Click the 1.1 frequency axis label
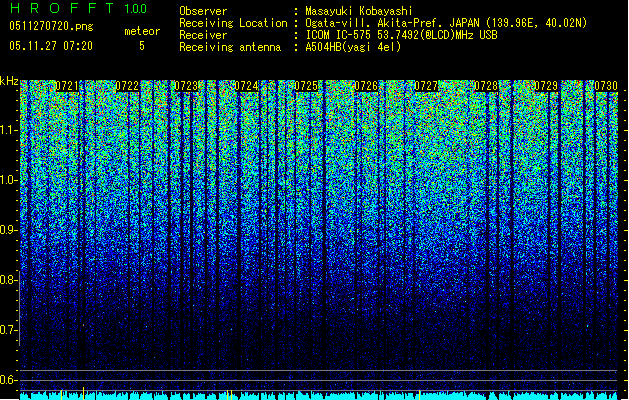The width and height of the screenshot is (629, 400). click(x=8, y=131)
